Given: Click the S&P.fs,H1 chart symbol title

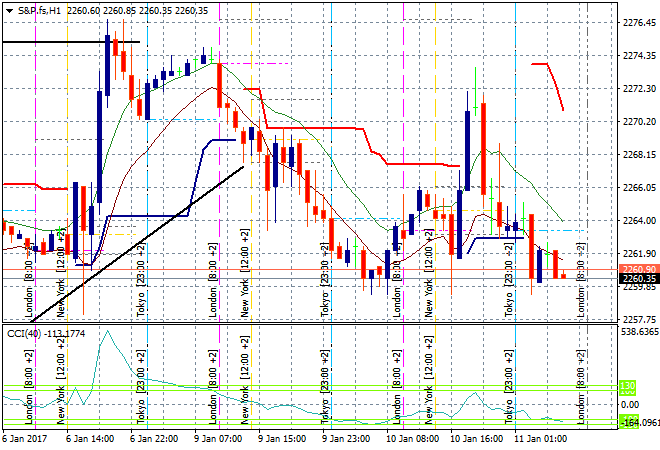Looking at the screenshot, I should coord(45,9).
